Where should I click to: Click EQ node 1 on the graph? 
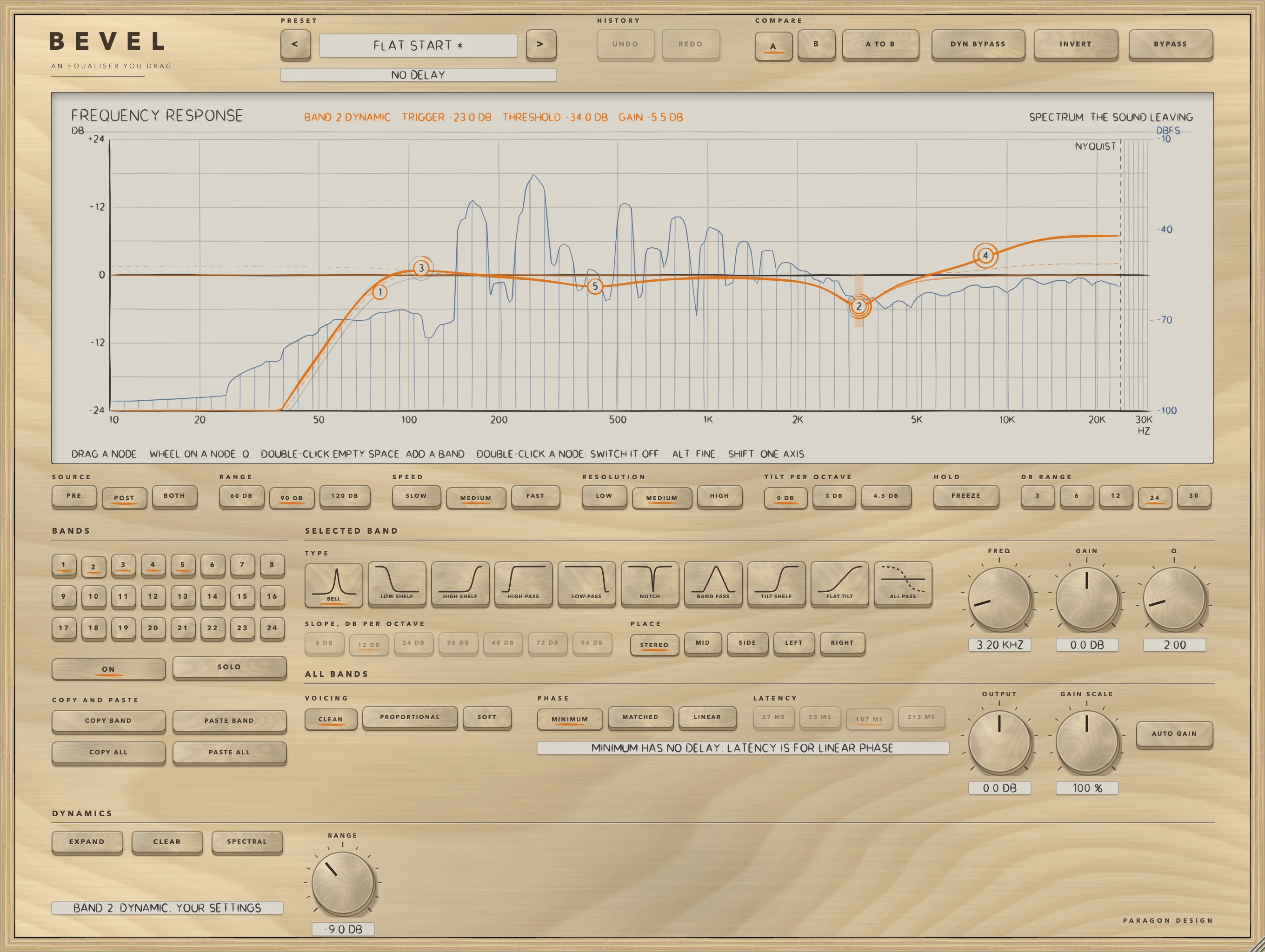click(x=379, y=292)
